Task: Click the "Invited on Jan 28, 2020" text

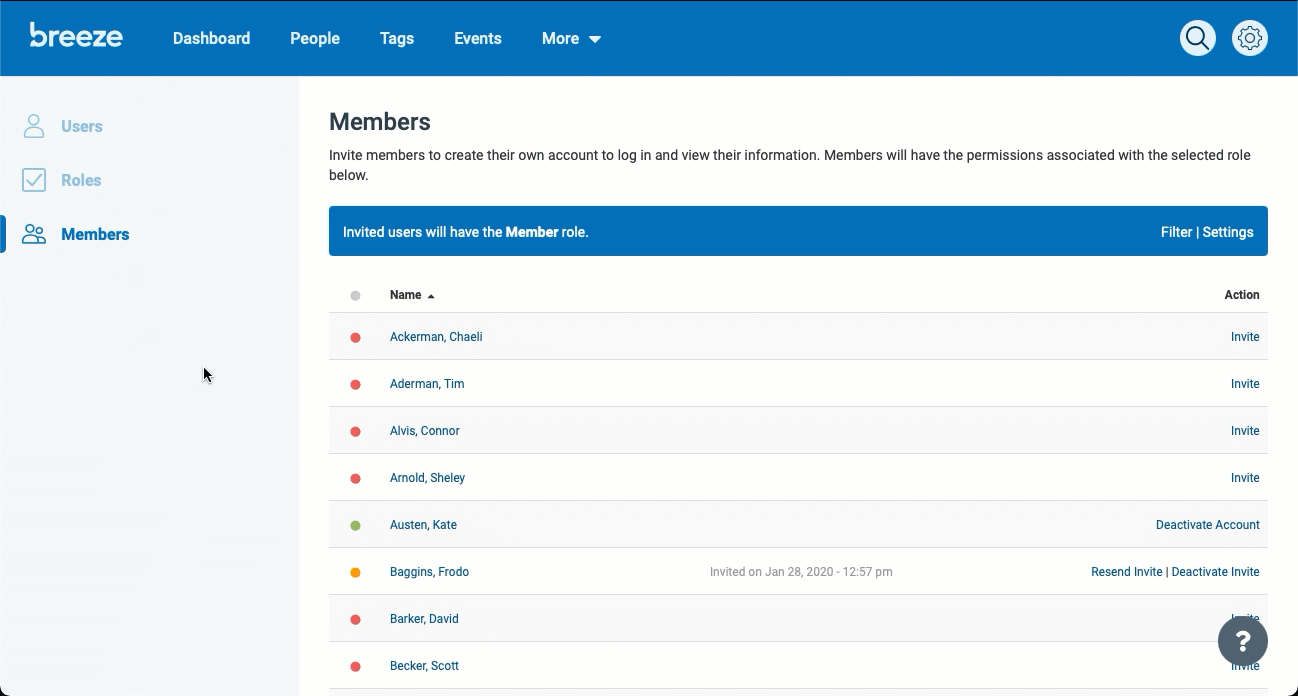Action: click(801, 572)
